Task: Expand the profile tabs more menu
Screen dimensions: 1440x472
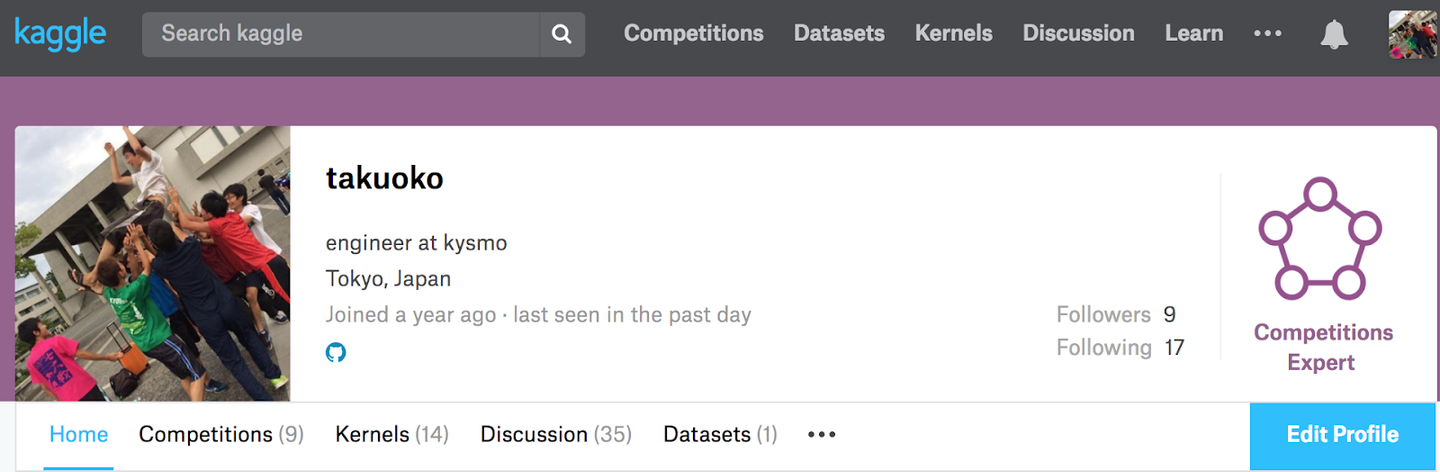Action: [x=821, y=434]
